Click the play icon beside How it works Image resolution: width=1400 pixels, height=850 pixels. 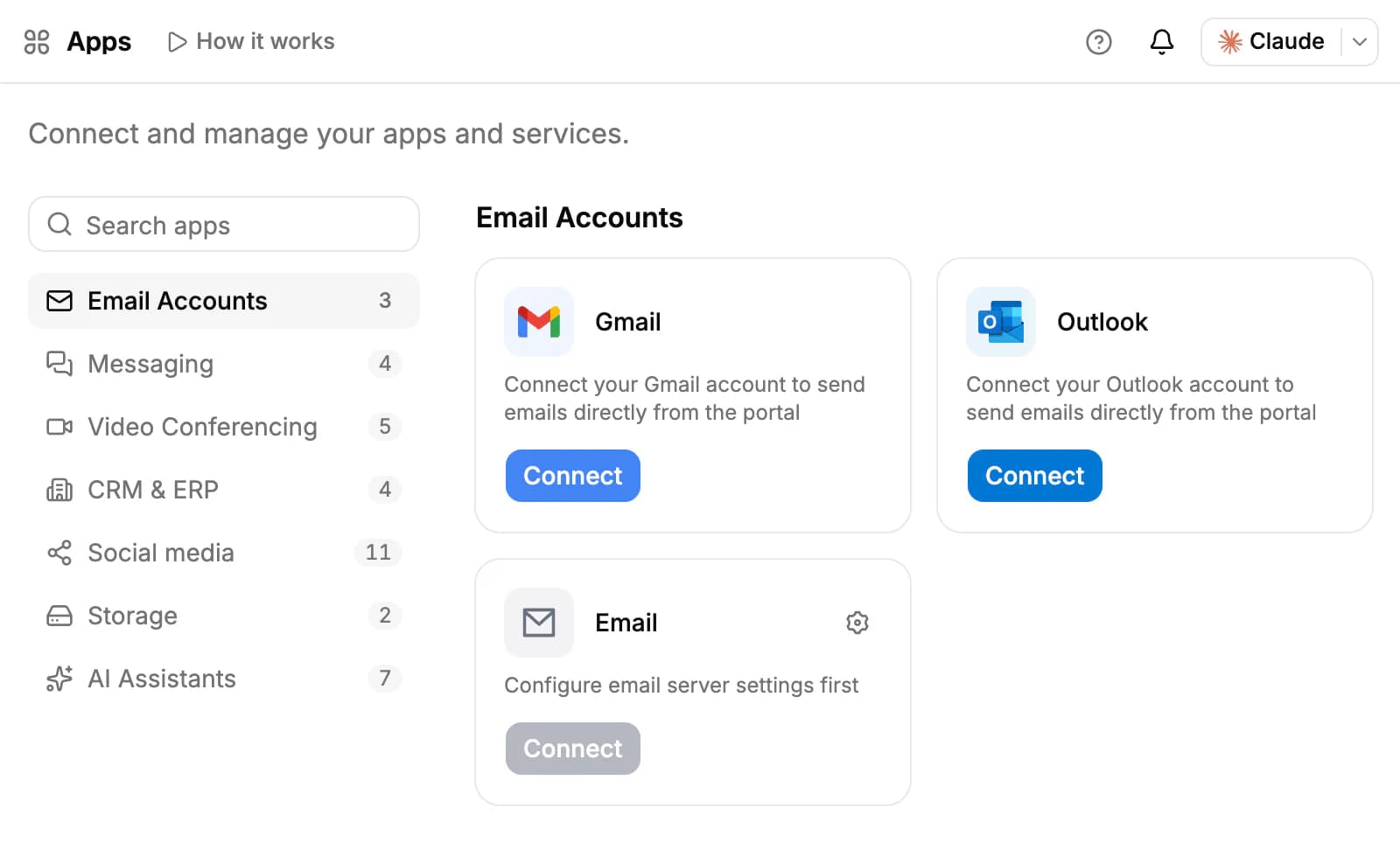[x=177, y=42]
